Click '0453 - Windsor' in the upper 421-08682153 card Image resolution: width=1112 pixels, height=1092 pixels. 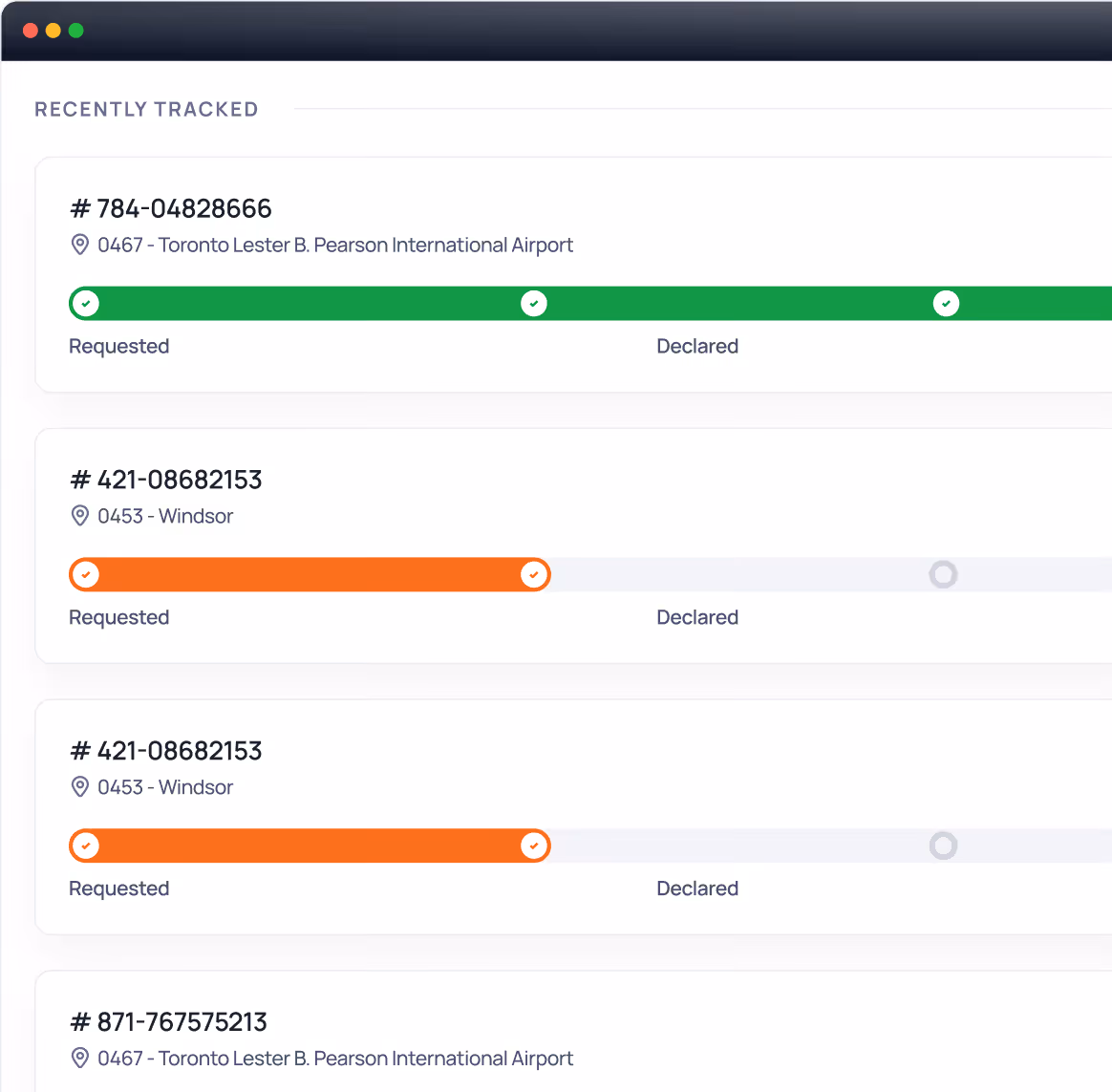tap(165, 516)
